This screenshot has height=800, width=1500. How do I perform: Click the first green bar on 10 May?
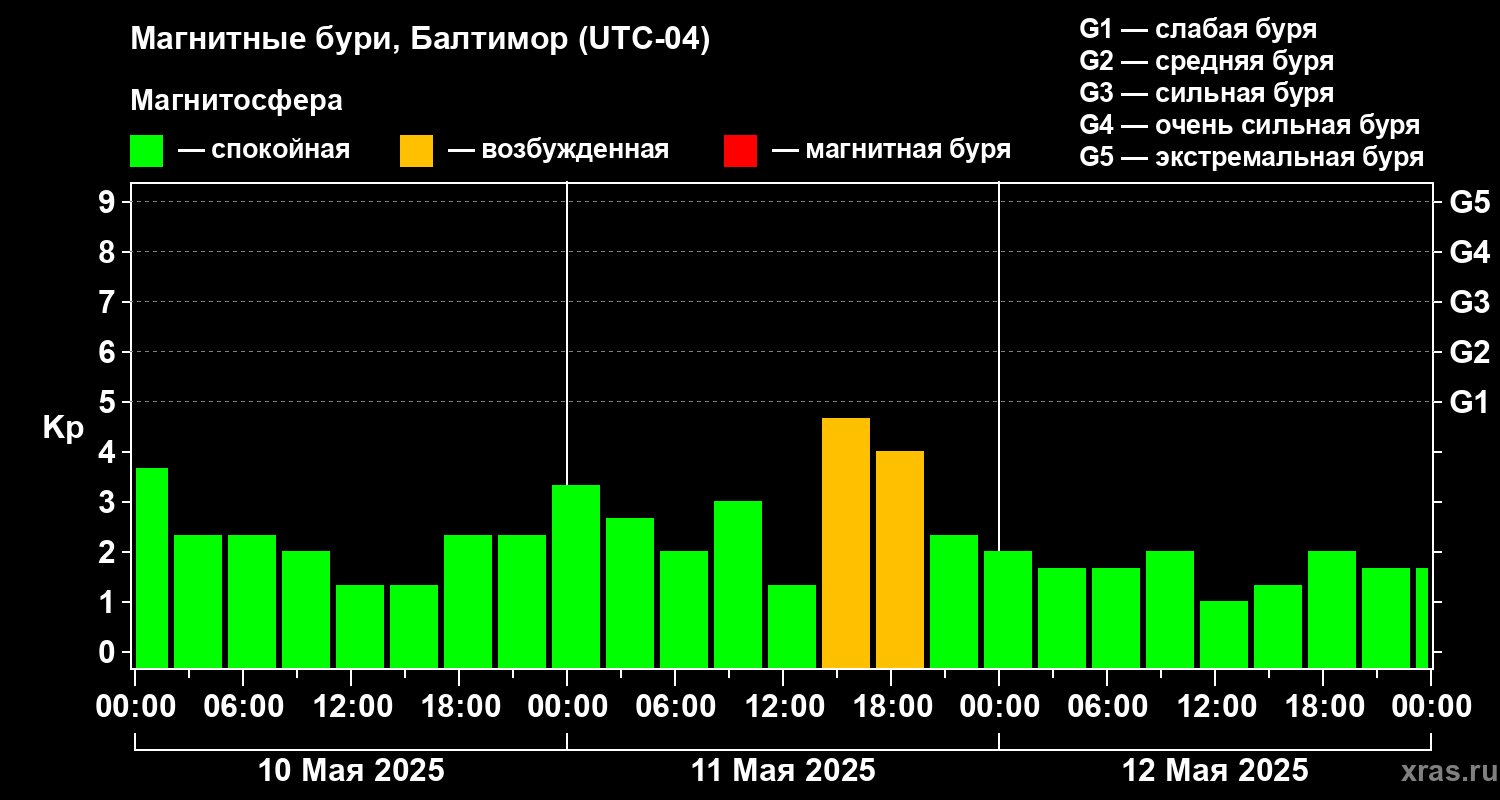point(152,568)
